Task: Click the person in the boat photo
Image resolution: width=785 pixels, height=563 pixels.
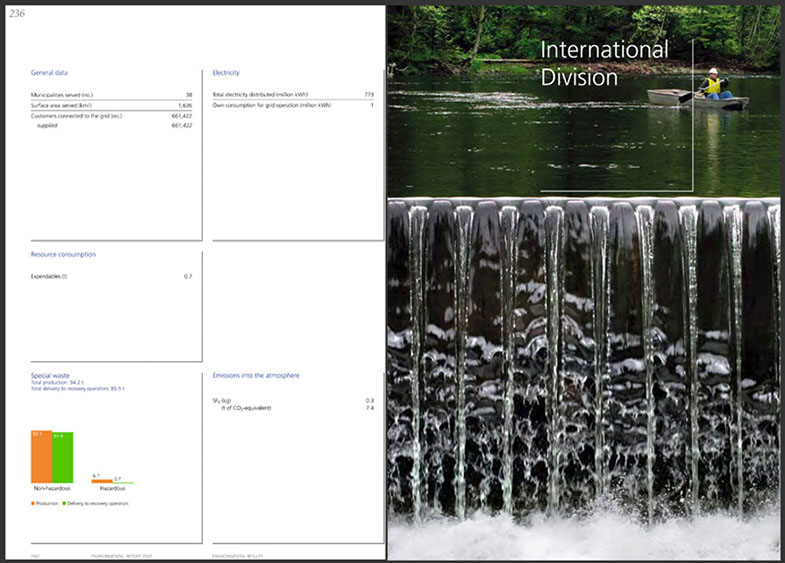Action: [x=712, y=83]
